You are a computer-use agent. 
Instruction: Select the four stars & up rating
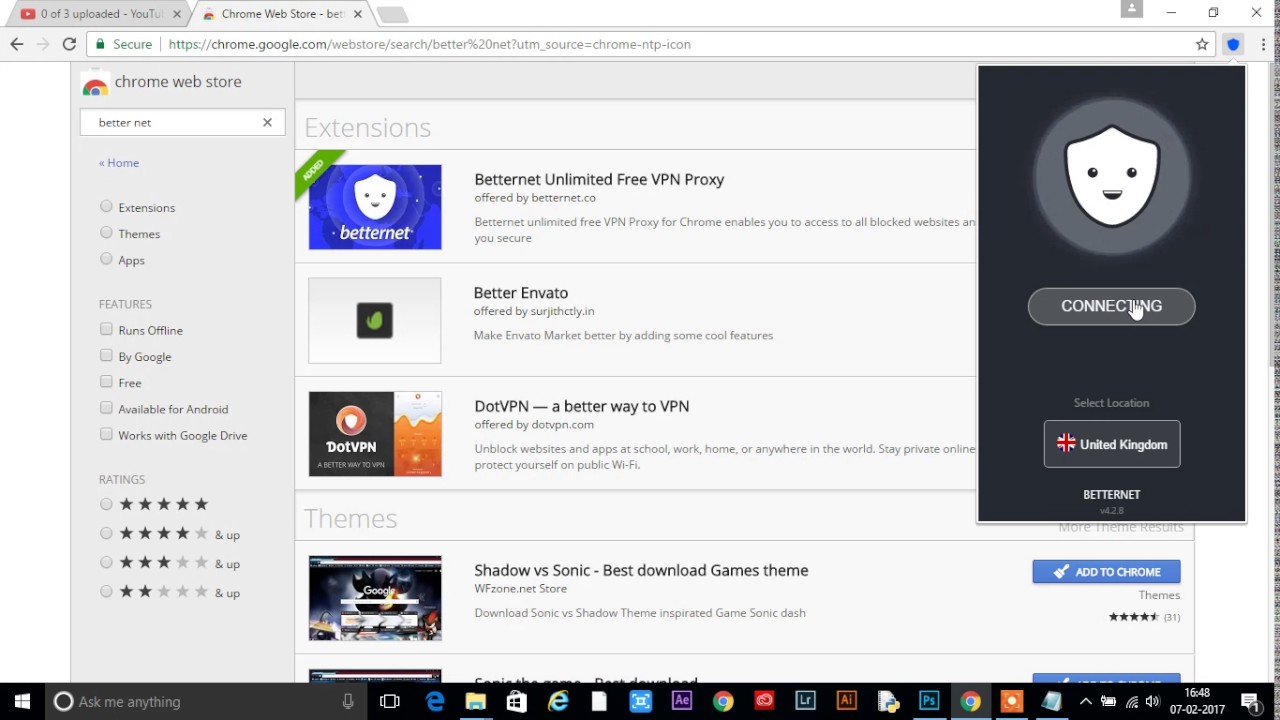(106, 533)
